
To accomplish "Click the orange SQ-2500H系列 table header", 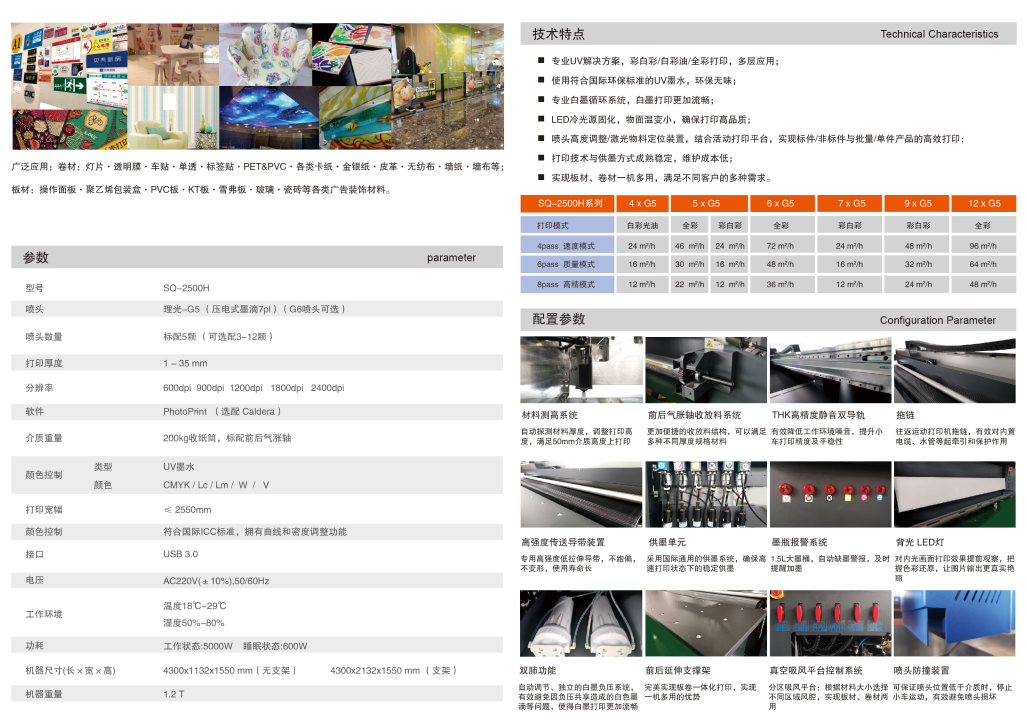I will tap(564, 203).
